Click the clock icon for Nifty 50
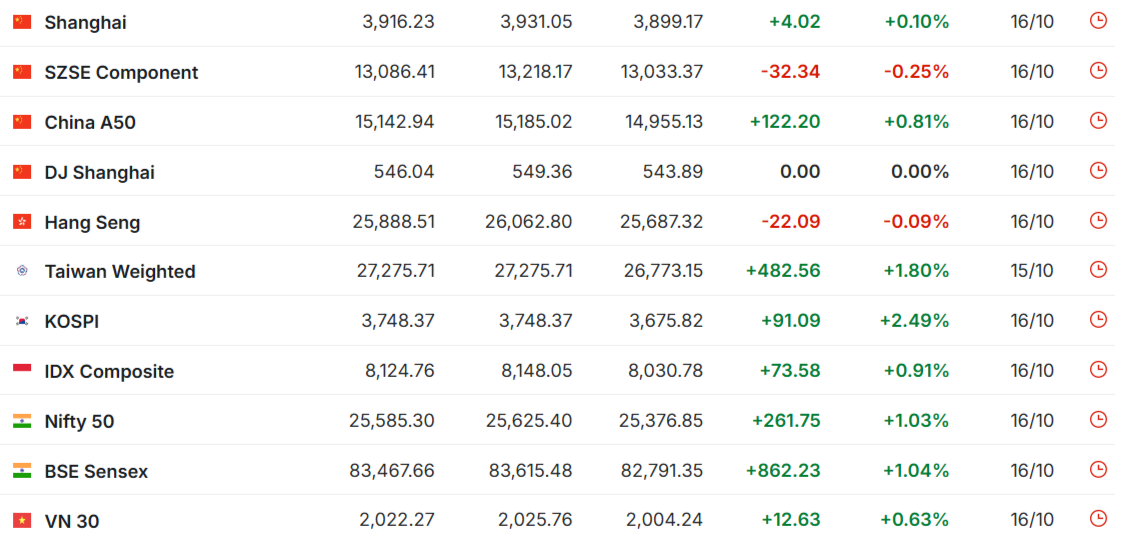 point(1098,420)
